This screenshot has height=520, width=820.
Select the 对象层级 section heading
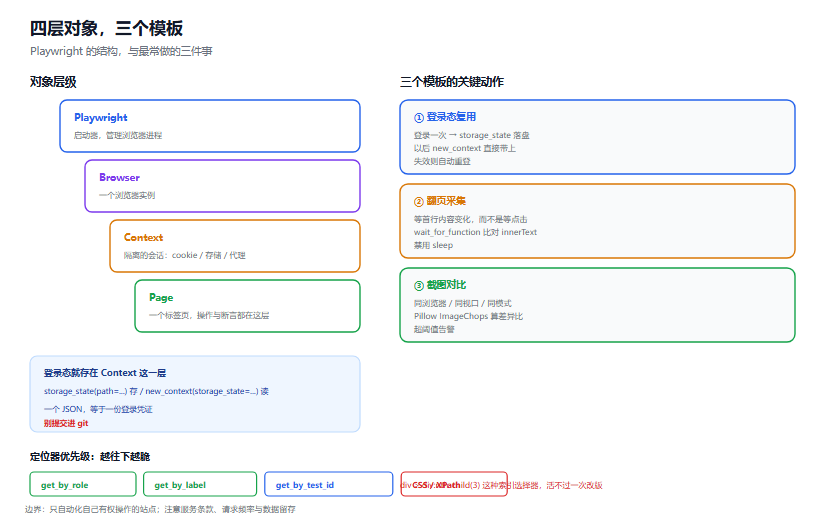[x=53, y=82]
